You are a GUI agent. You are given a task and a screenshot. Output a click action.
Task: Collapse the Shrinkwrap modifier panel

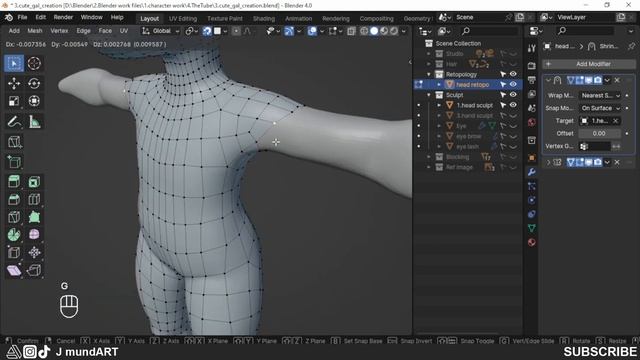[549, 80]
